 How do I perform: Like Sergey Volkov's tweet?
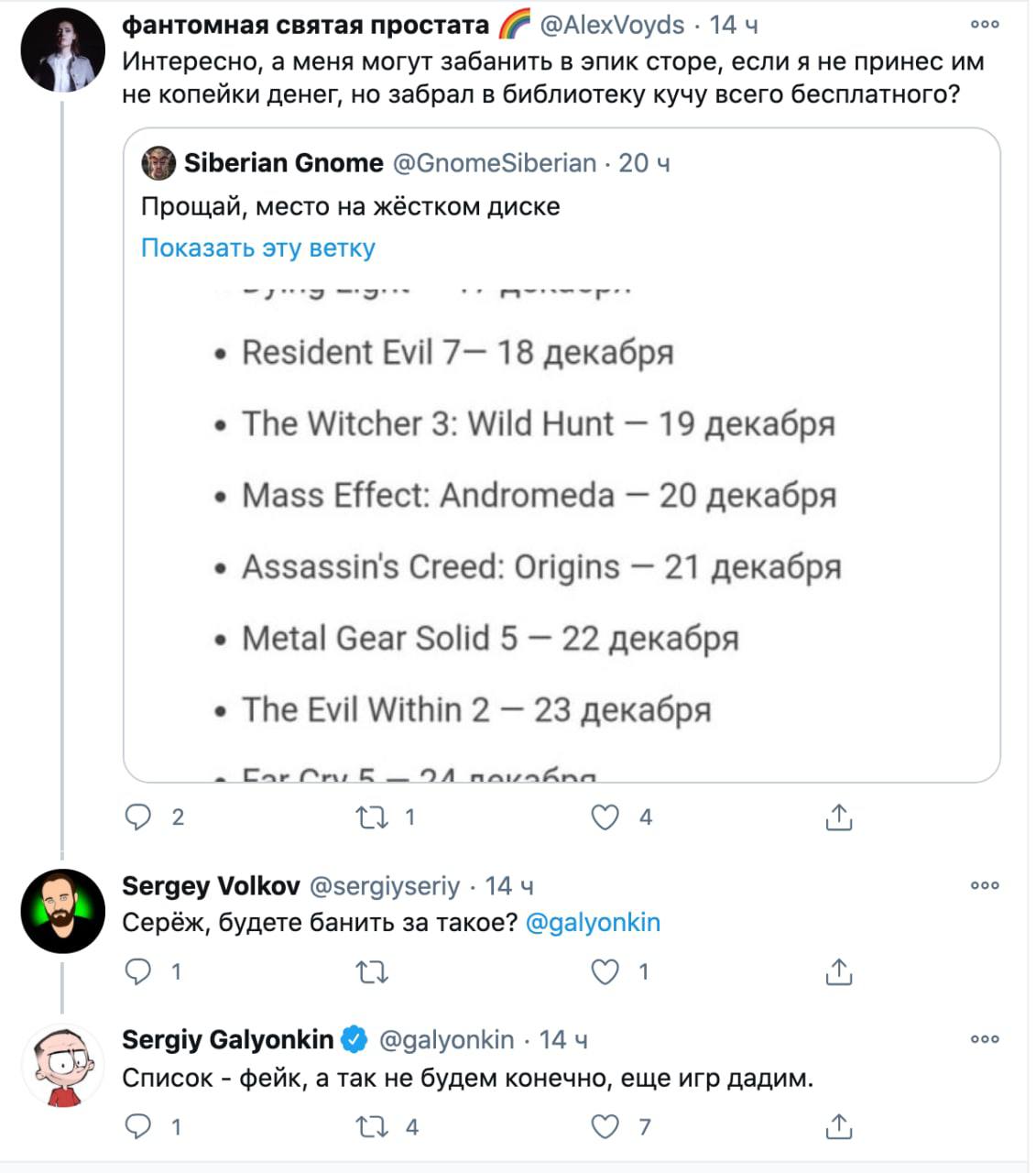point(605,971)
